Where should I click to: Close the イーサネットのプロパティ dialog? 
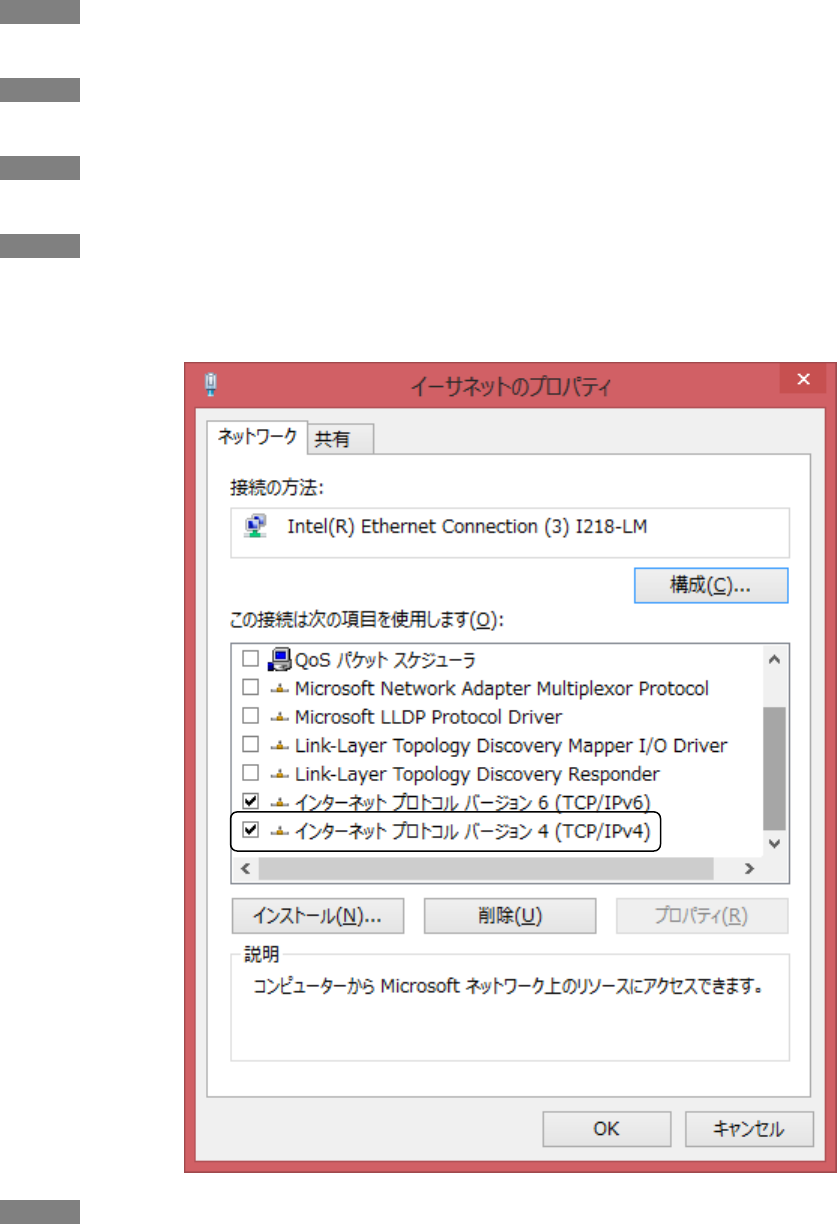[x=803, y=379]
